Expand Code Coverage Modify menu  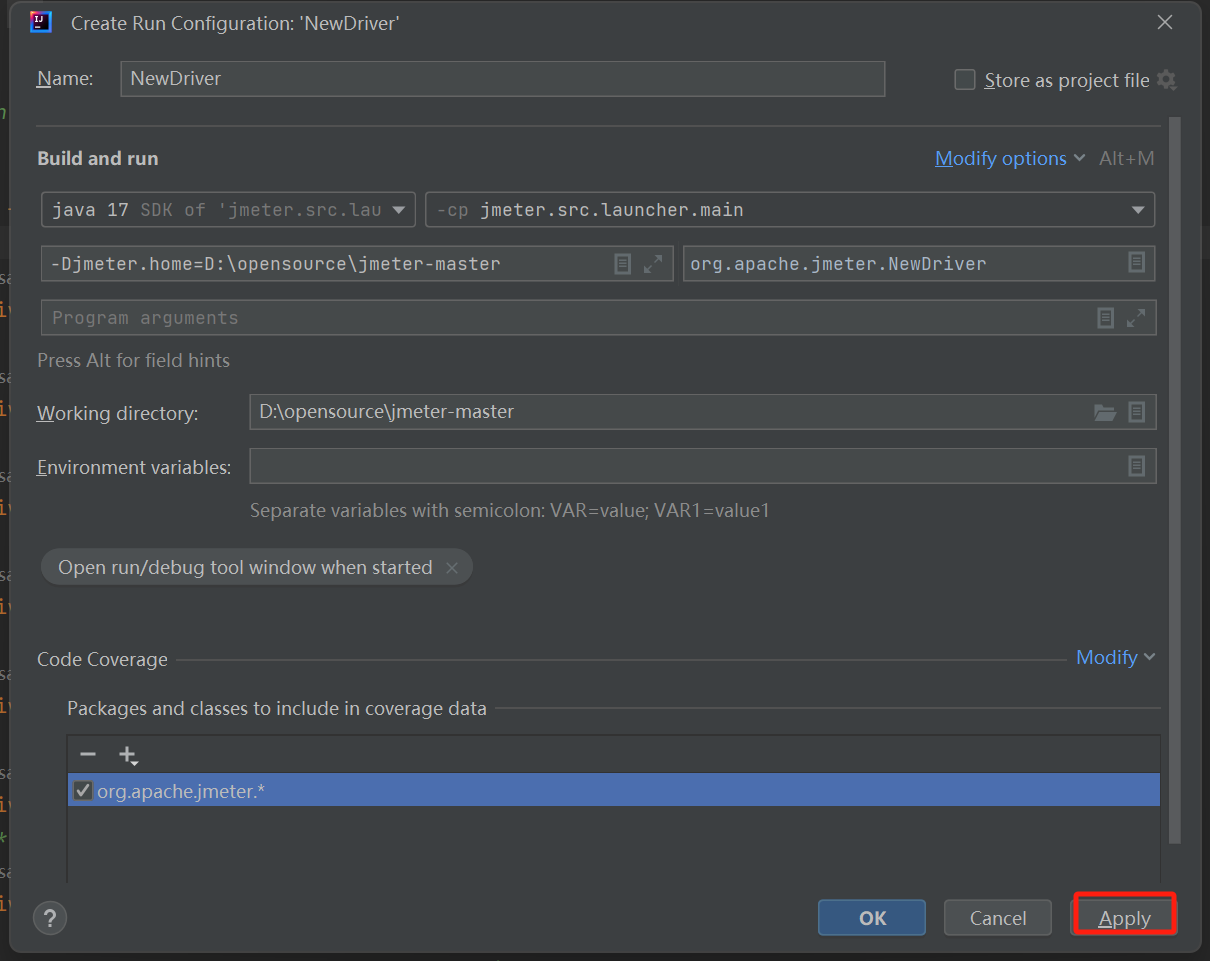pyautogui.click(x=1116, y=657)
